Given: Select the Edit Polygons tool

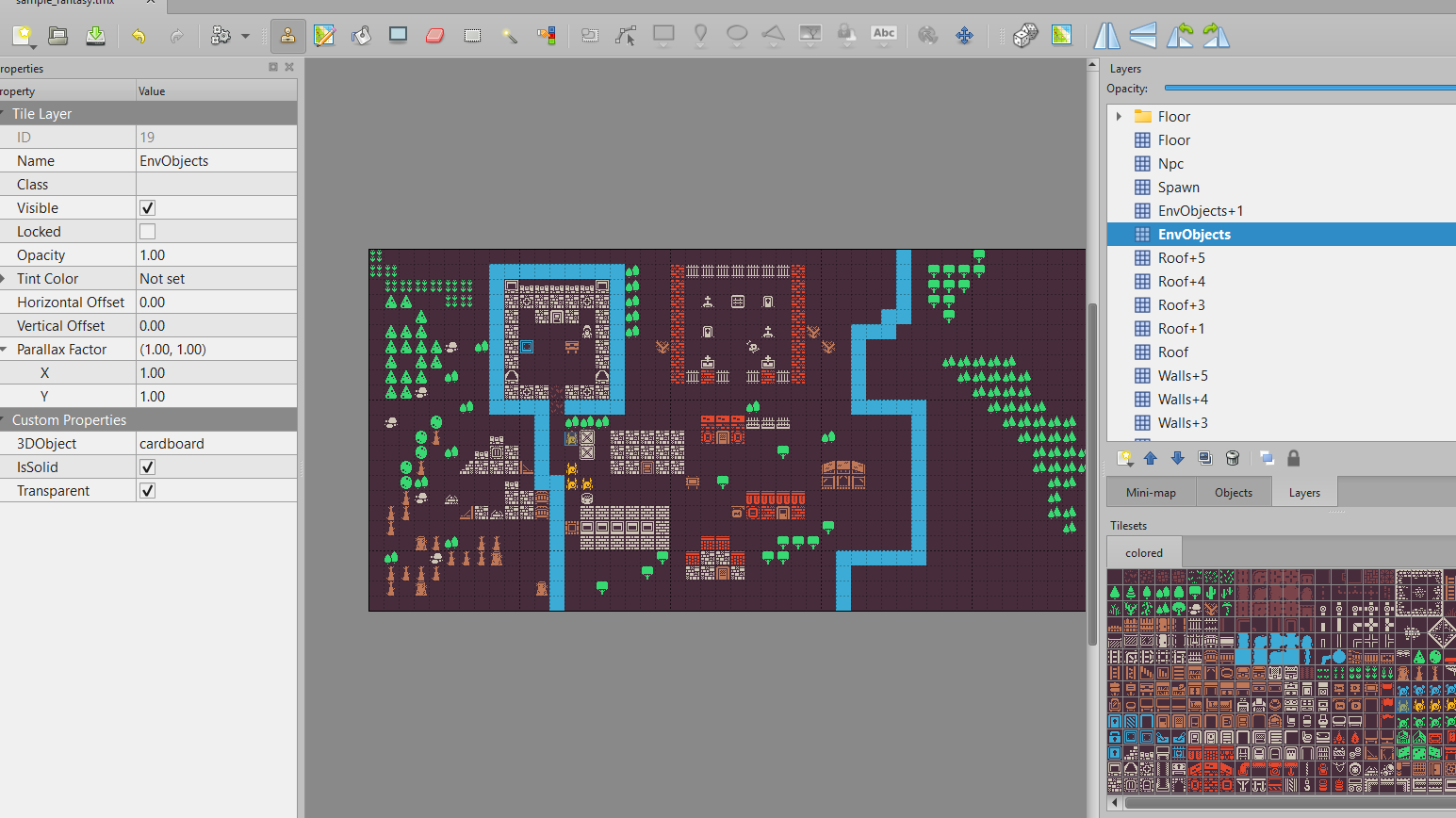Looking at the screenshot, I should (x=627, y=36).
